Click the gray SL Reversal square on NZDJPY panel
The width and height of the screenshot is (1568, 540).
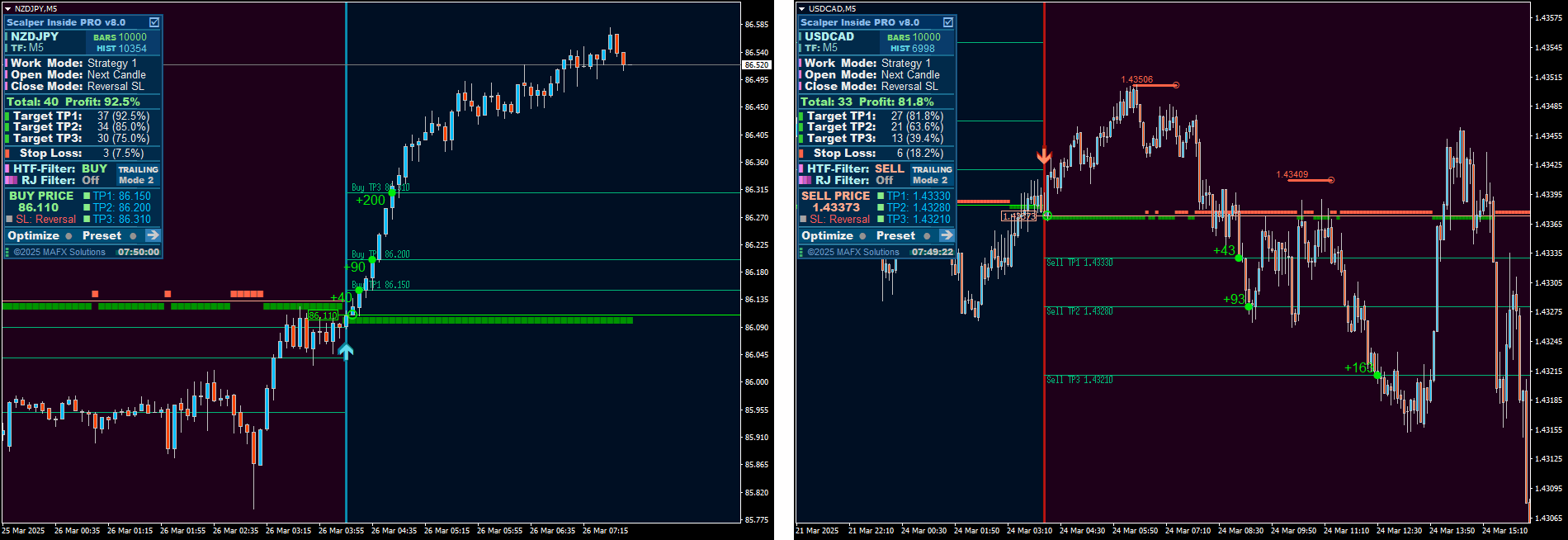[x=9, y=220]
